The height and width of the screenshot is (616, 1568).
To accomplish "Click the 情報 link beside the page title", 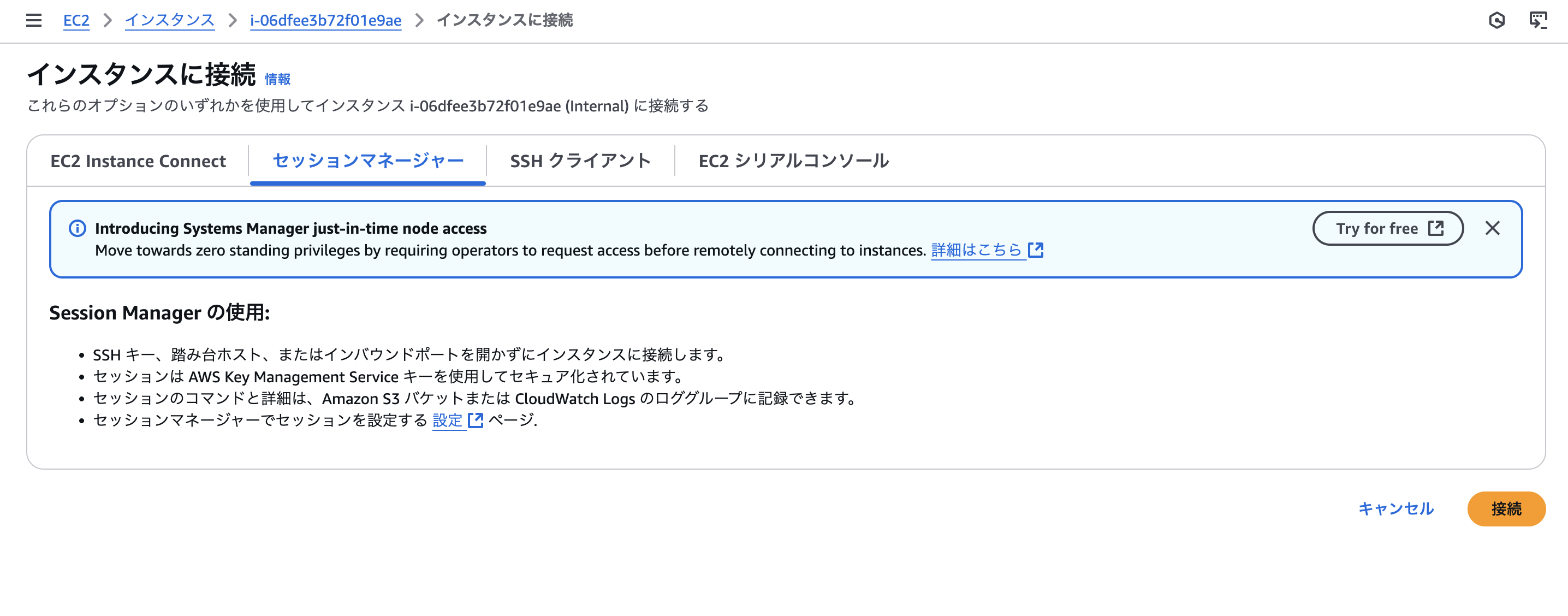I will [x=277, y=79].
